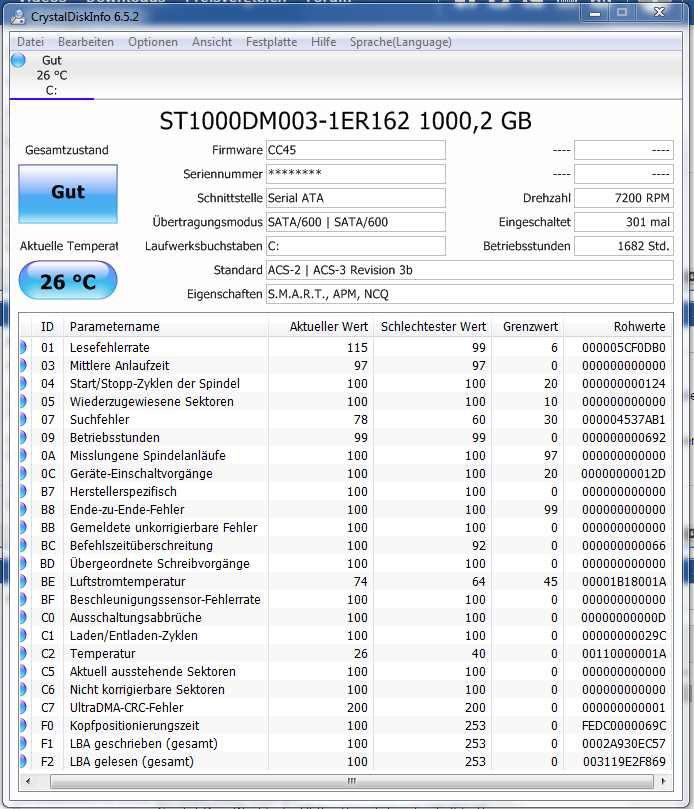The width and height of the screenshot is (694, 809).
Task: Select the Übergeordnete Schreibvorgänge row
Action: [x=346, y=563]
